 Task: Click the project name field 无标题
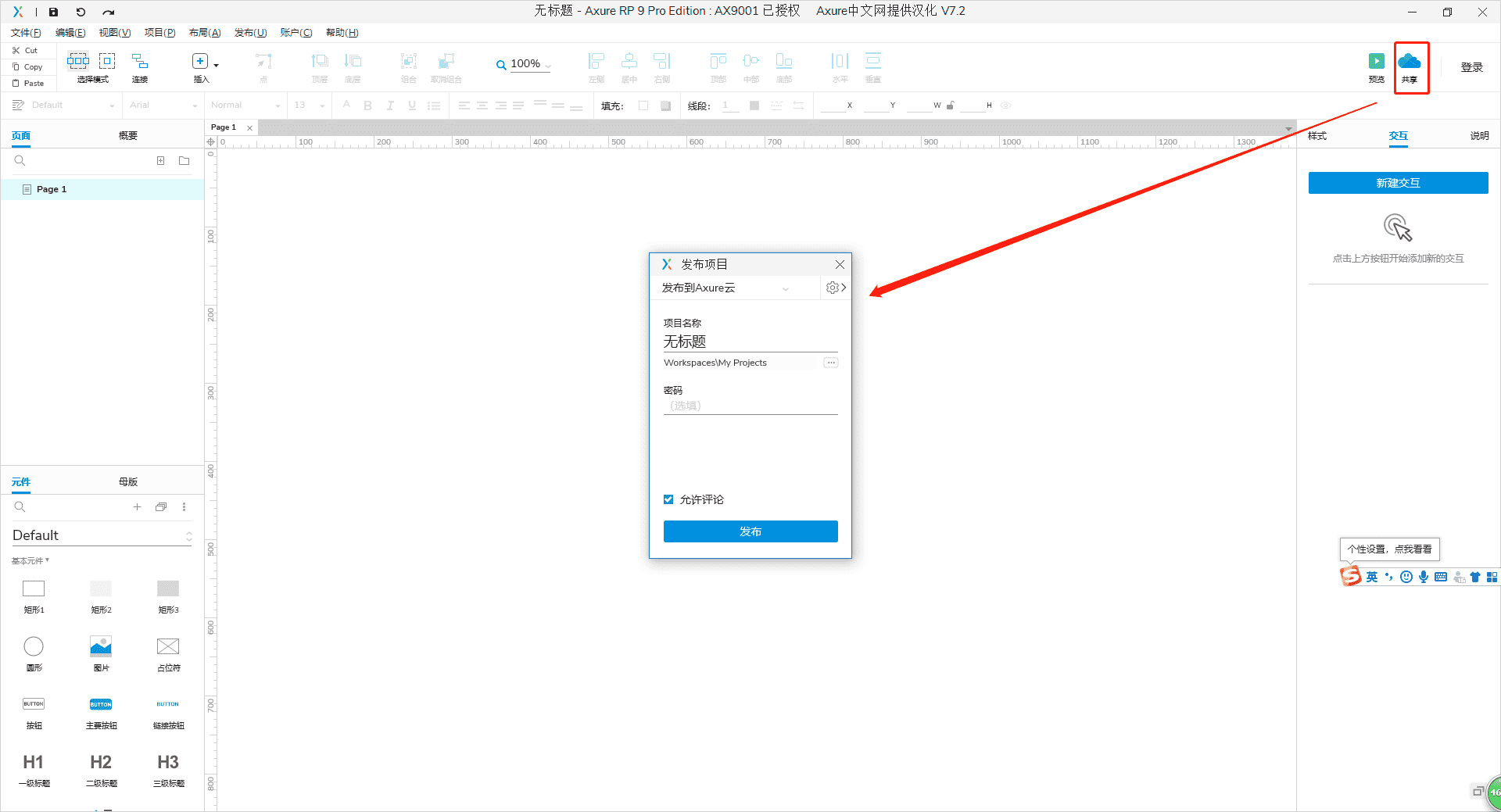[750, 342]
